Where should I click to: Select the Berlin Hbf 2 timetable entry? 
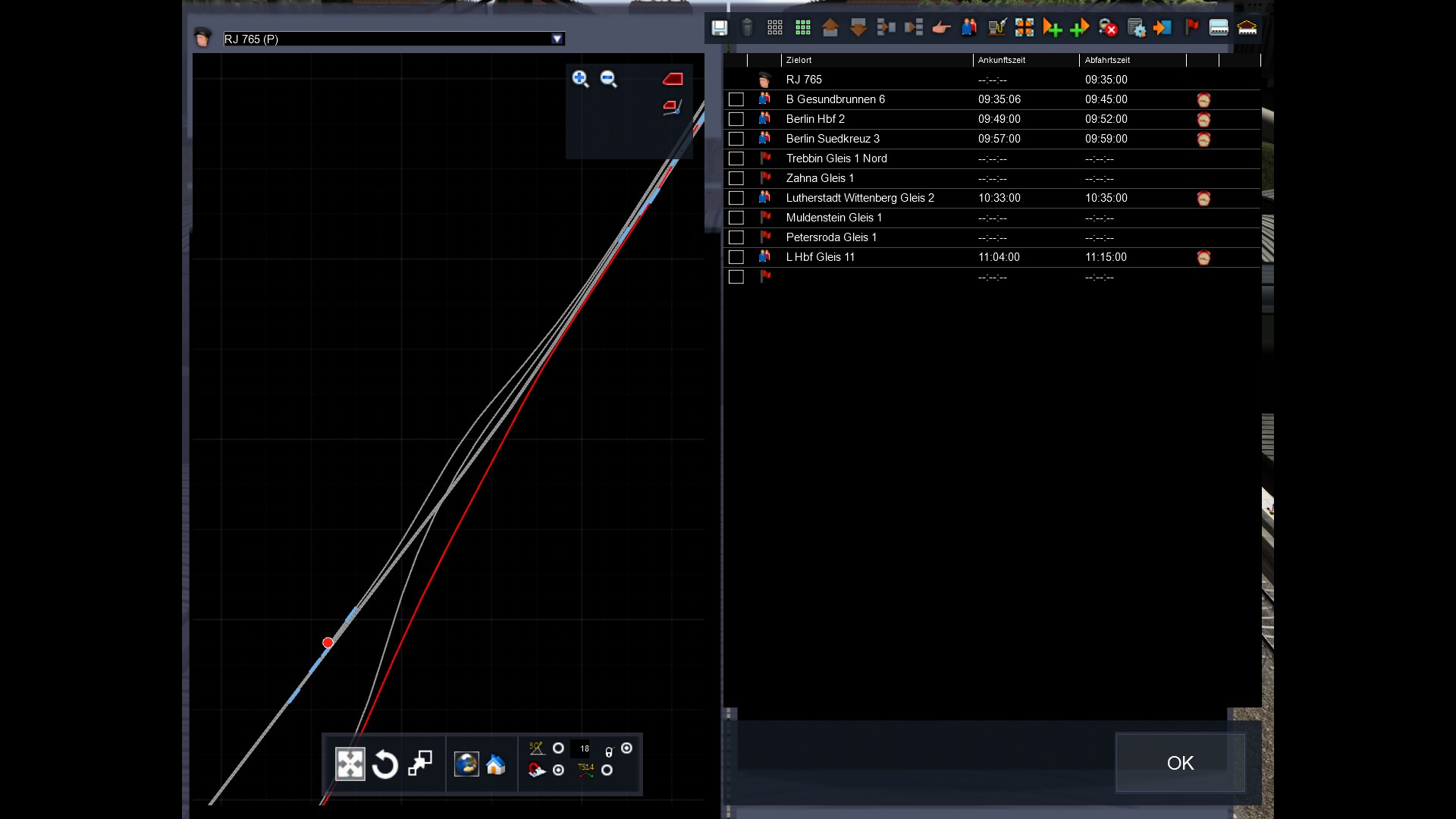815,119
